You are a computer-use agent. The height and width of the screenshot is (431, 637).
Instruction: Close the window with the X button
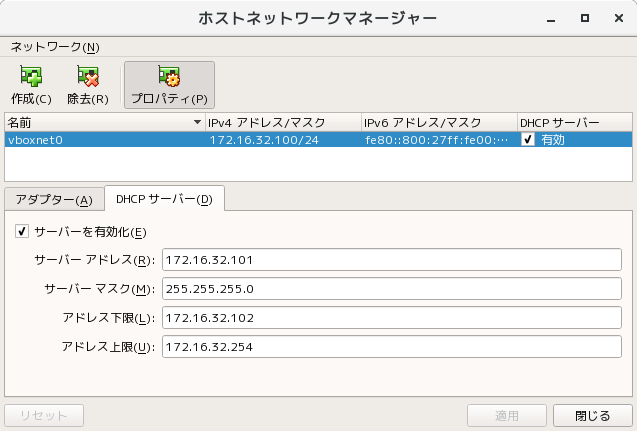619,18
